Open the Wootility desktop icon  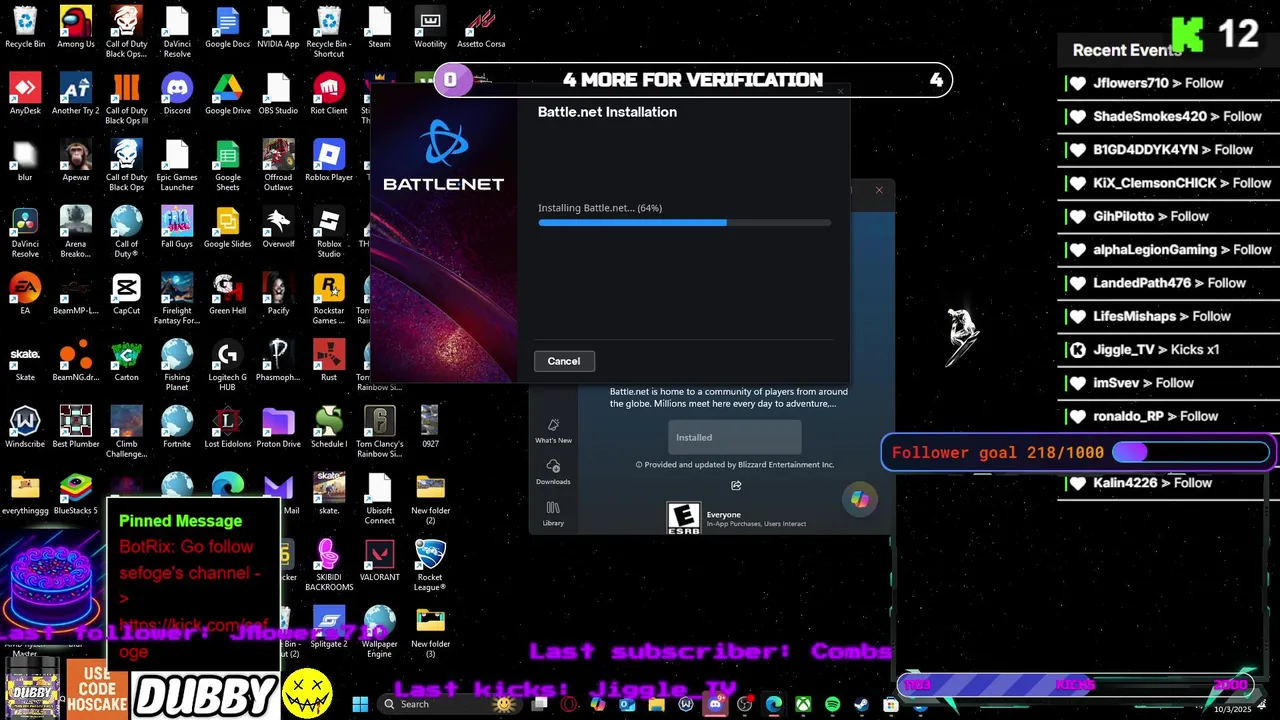[x=430, y=28]
